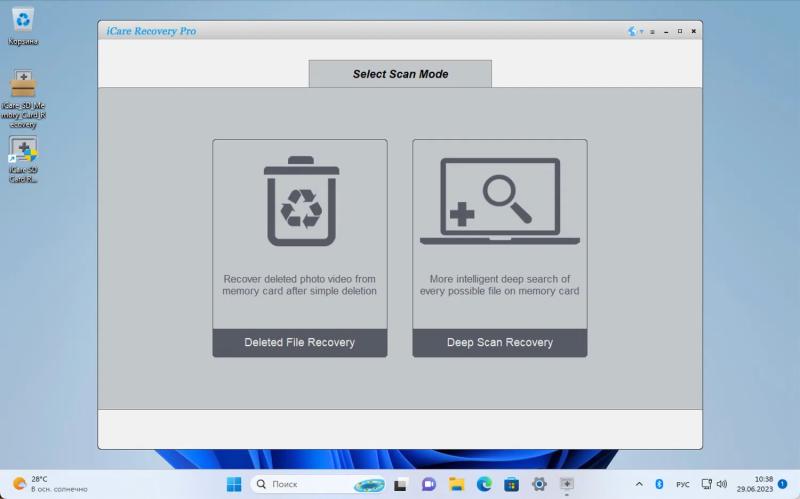This screenshot has width=800, height=499.
Task: Choose the laptop magnifier deep scan icon
Action: coord(499,201)
